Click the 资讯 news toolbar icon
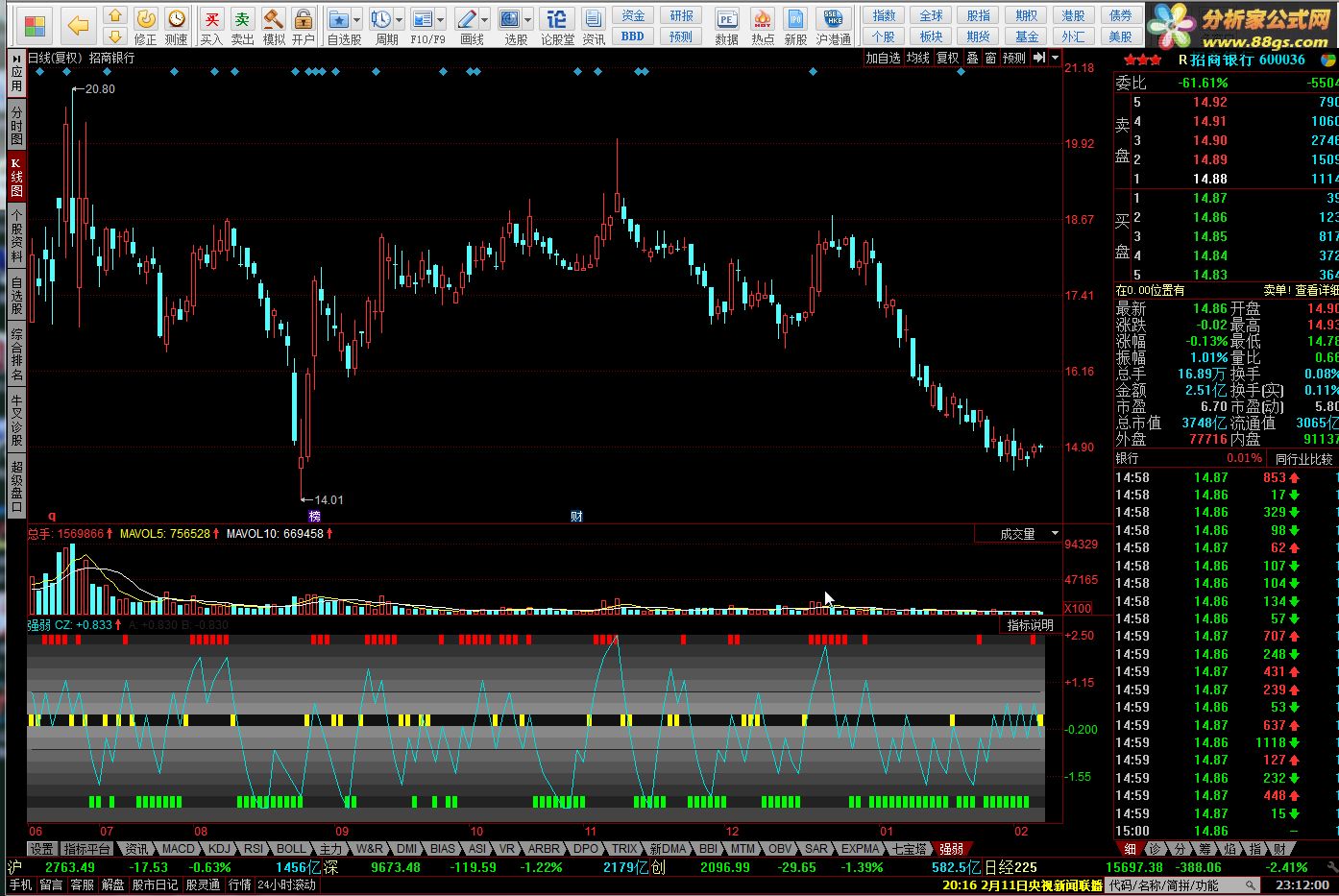1339x896 pixels. click(594, 26)
